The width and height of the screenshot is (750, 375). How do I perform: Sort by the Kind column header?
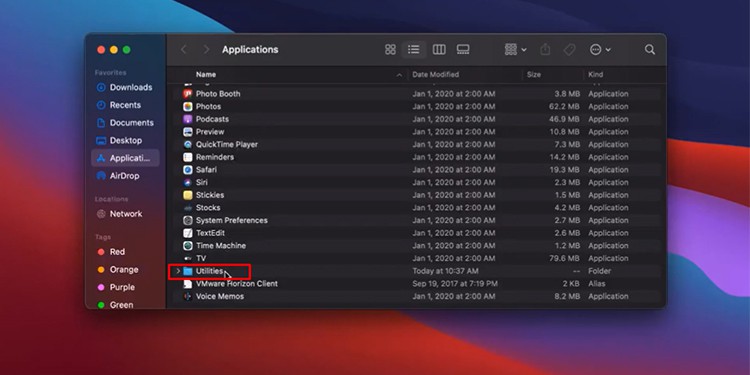[x=596, y=75]
